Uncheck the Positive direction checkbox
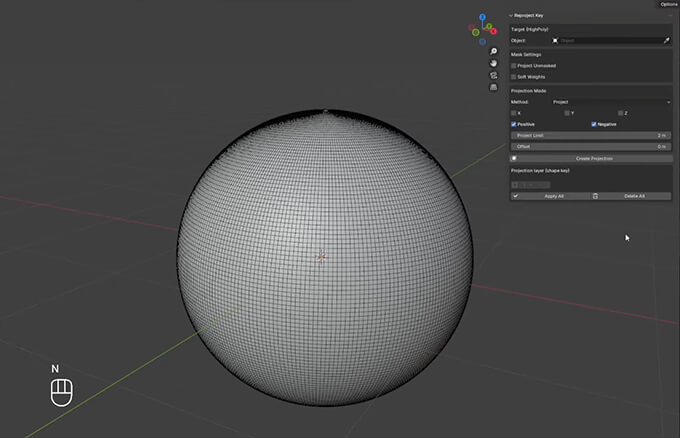Image resolution: width=680 pixels, height=438 pixels. [x=514, y=124]
